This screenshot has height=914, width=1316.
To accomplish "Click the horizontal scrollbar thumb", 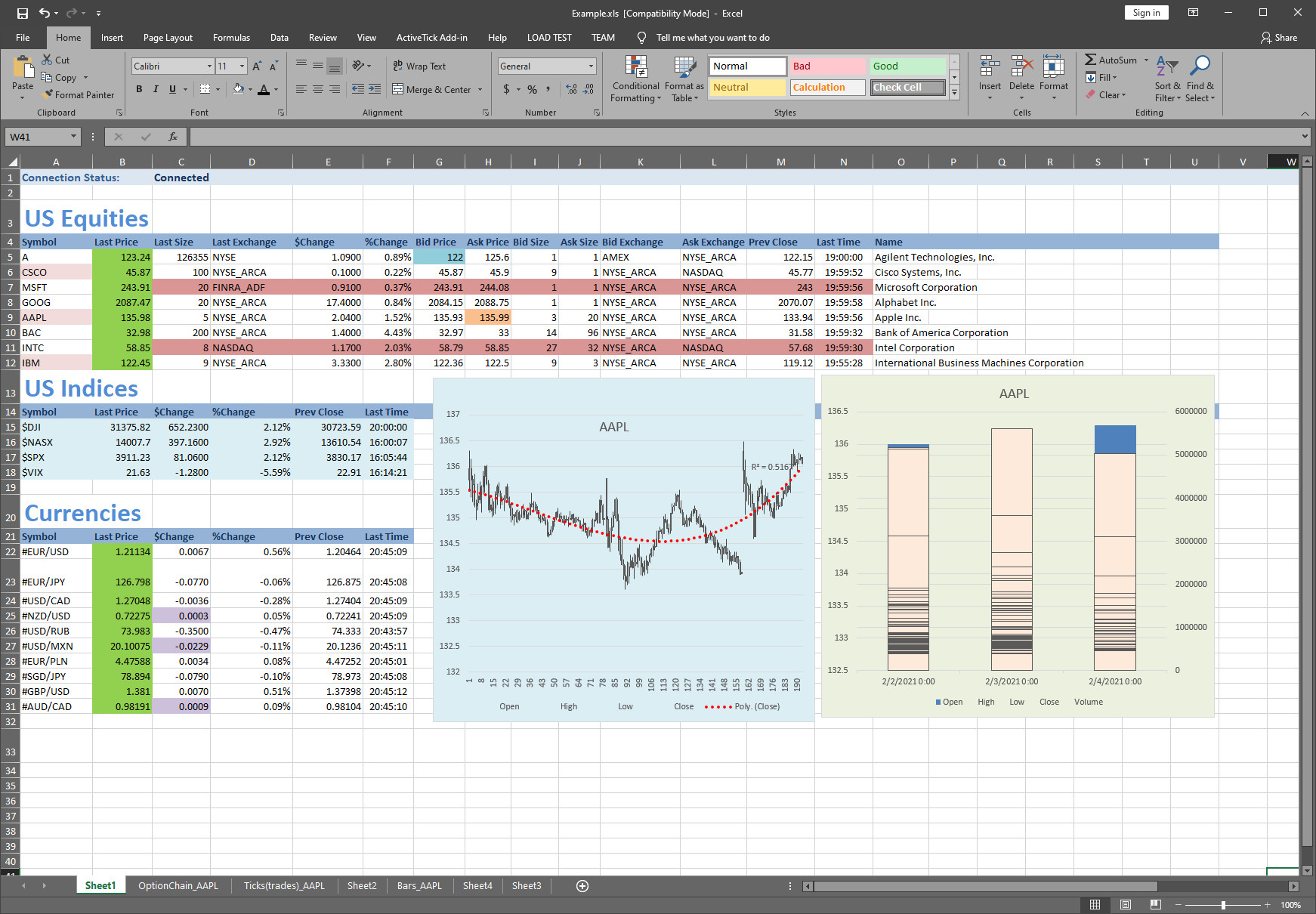I will pyautogui.click(x=985, y=886).
